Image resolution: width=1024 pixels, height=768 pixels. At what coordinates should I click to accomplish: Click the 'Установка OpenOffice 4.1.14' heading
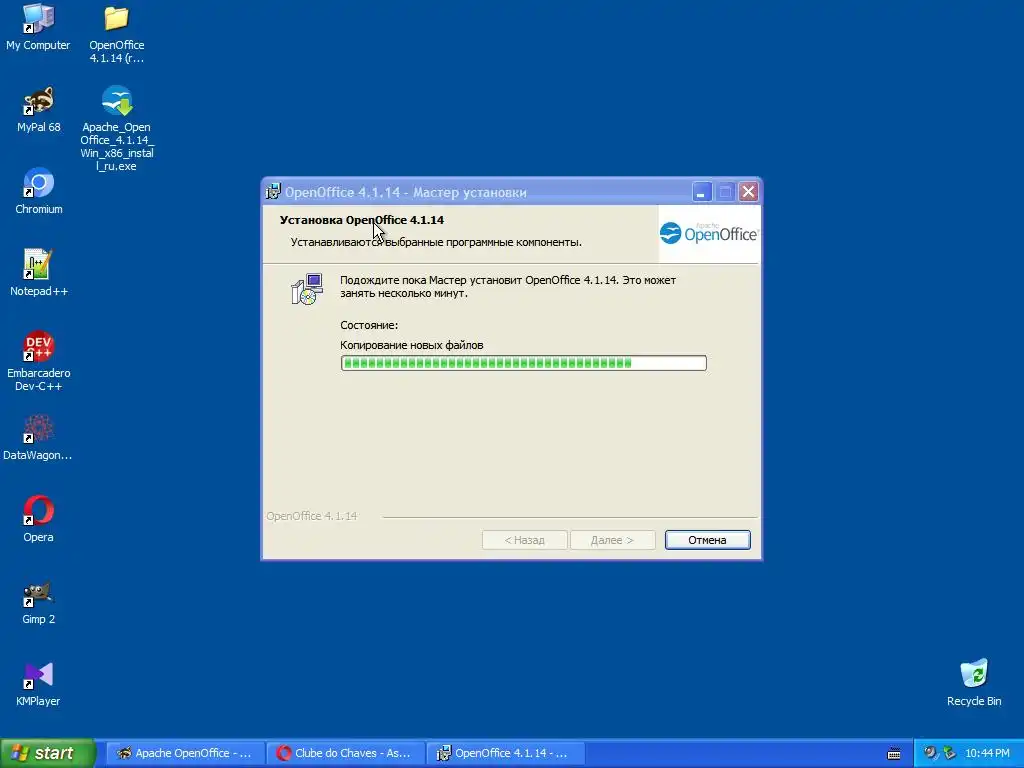click(x=362, y=220)
